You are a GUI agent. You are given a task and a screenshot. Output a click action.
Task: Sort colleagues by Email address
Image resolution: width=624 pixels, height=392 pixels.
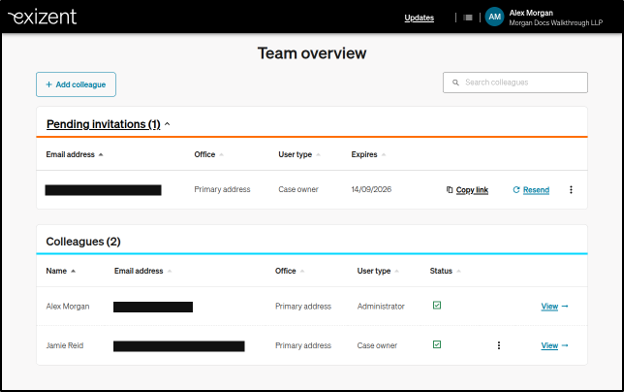143,271
